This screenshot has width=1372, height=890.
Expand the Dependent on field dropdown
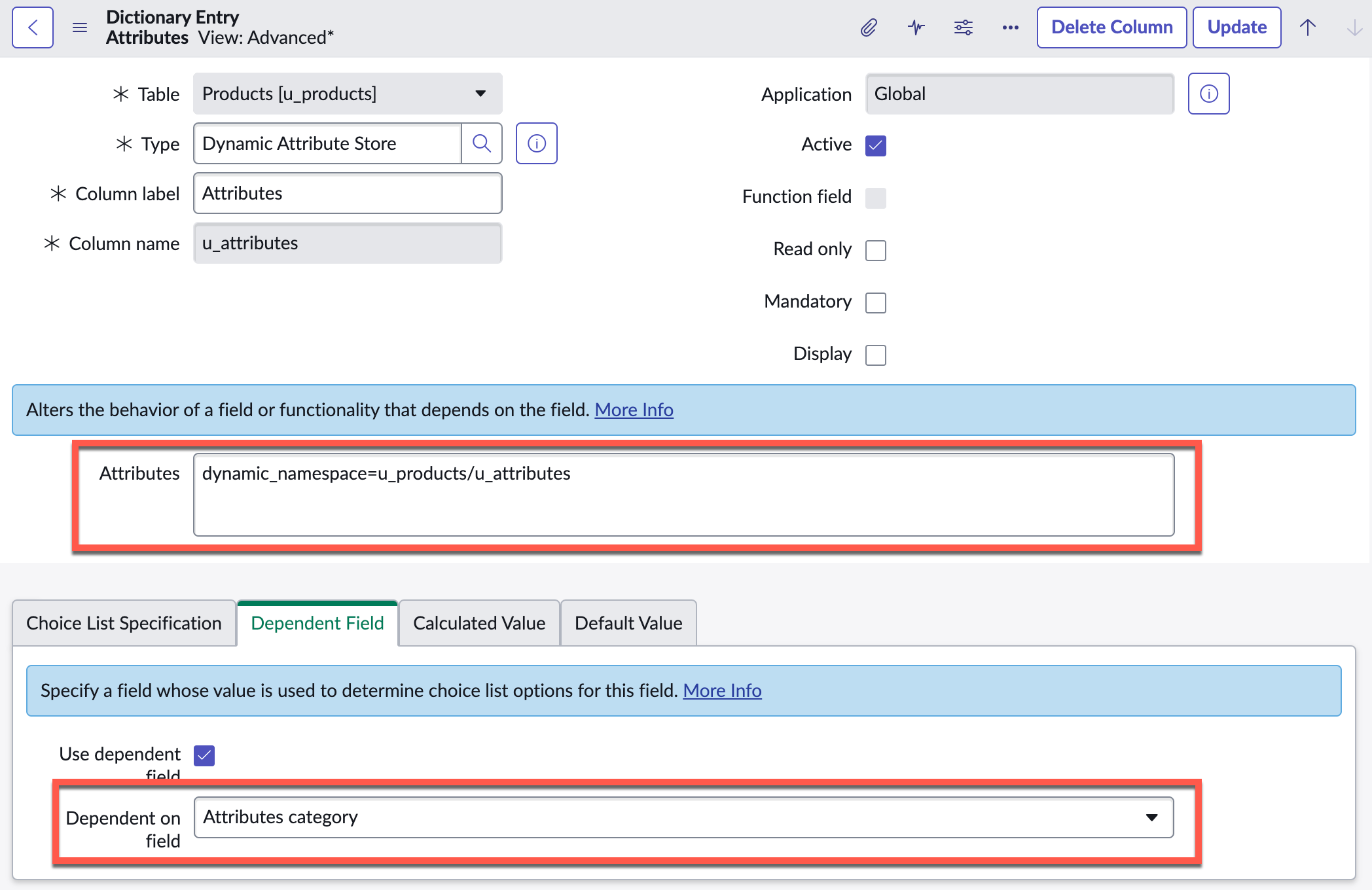(684, 817)
